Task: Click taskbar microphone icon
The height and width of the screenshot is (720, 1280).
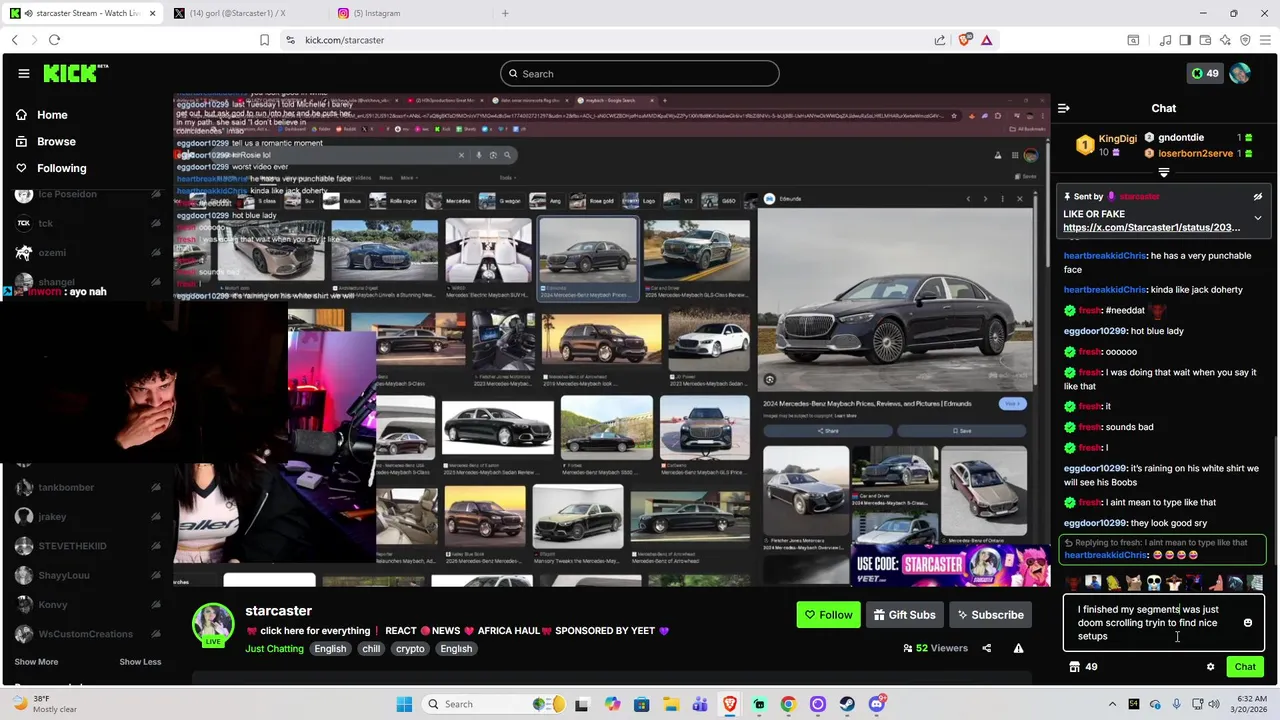Action: click(1176, 704)
